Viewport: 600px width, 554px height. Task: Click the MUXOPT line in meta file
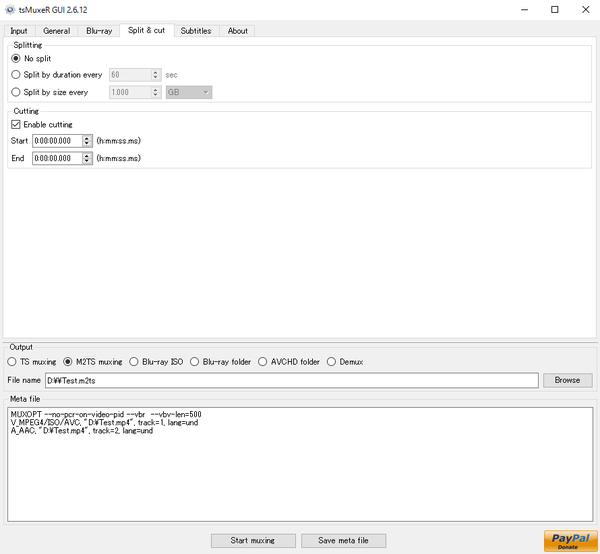pos(106,414)
